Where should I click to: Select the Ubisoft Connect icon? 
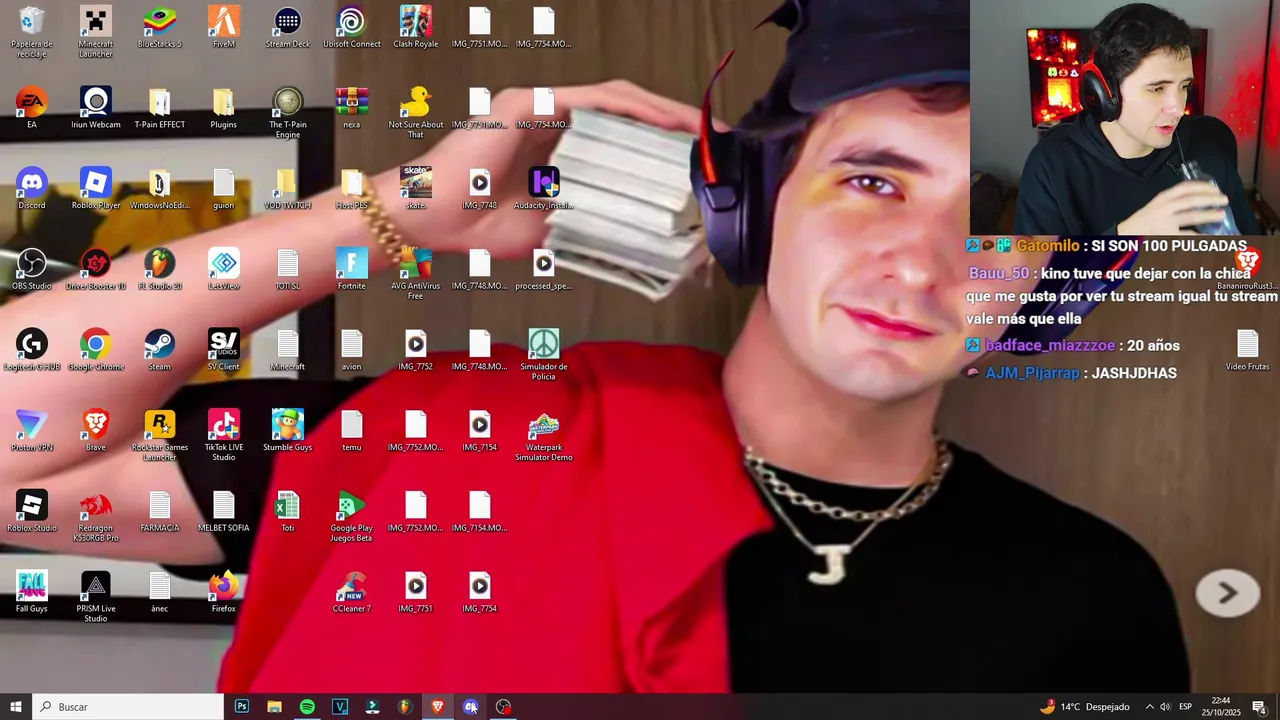click(x=352, y=28)
